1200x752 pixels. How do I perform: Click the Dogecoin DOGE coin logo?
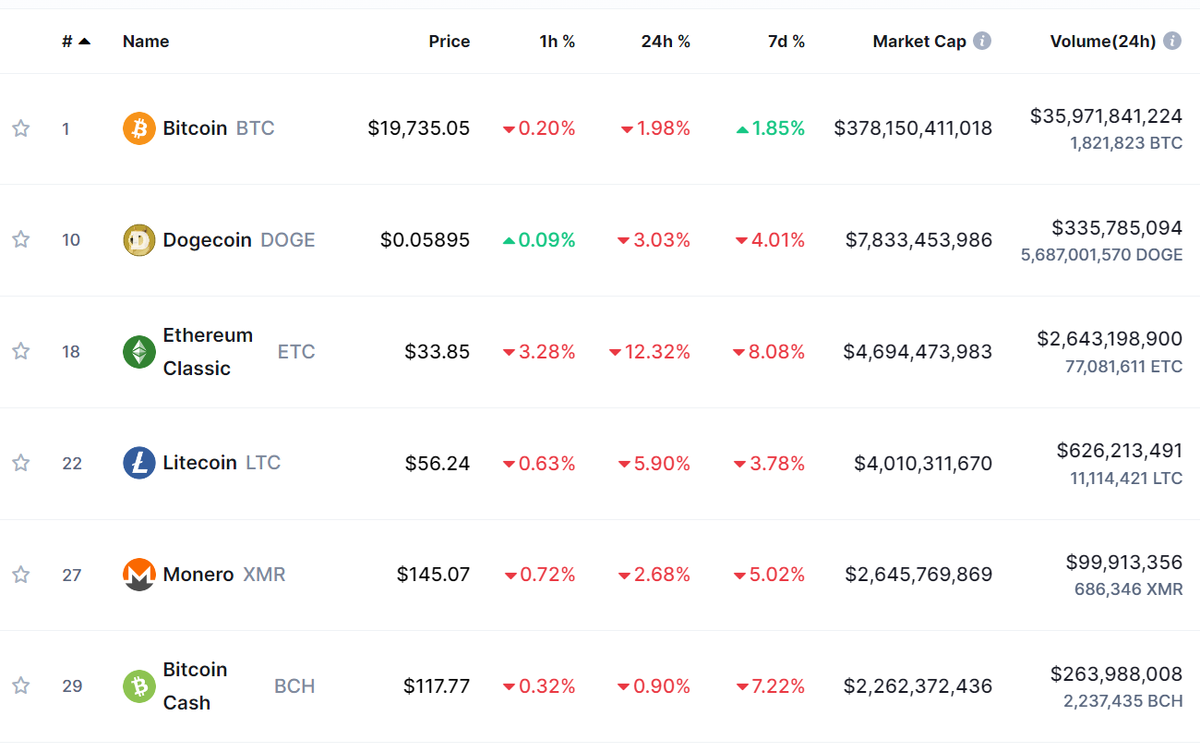click(x=138, y=240)
